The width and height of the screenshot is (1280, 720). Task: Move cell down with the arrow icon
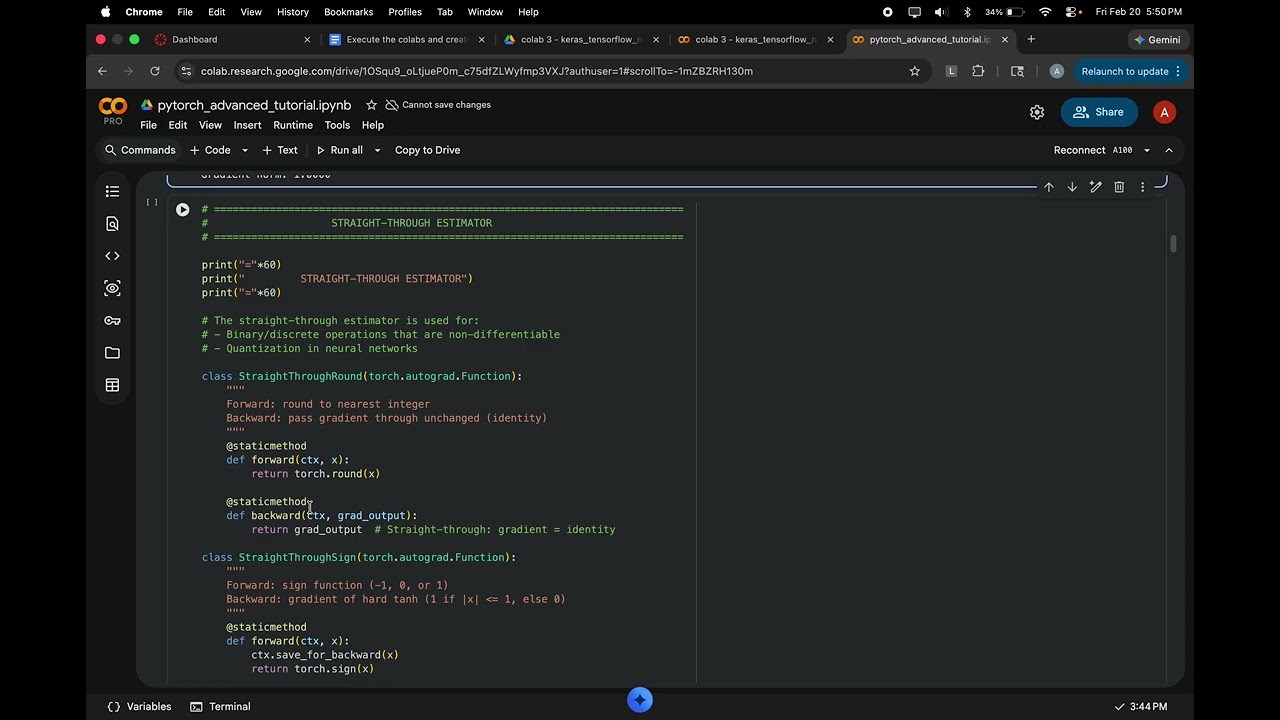point(1072,187)
